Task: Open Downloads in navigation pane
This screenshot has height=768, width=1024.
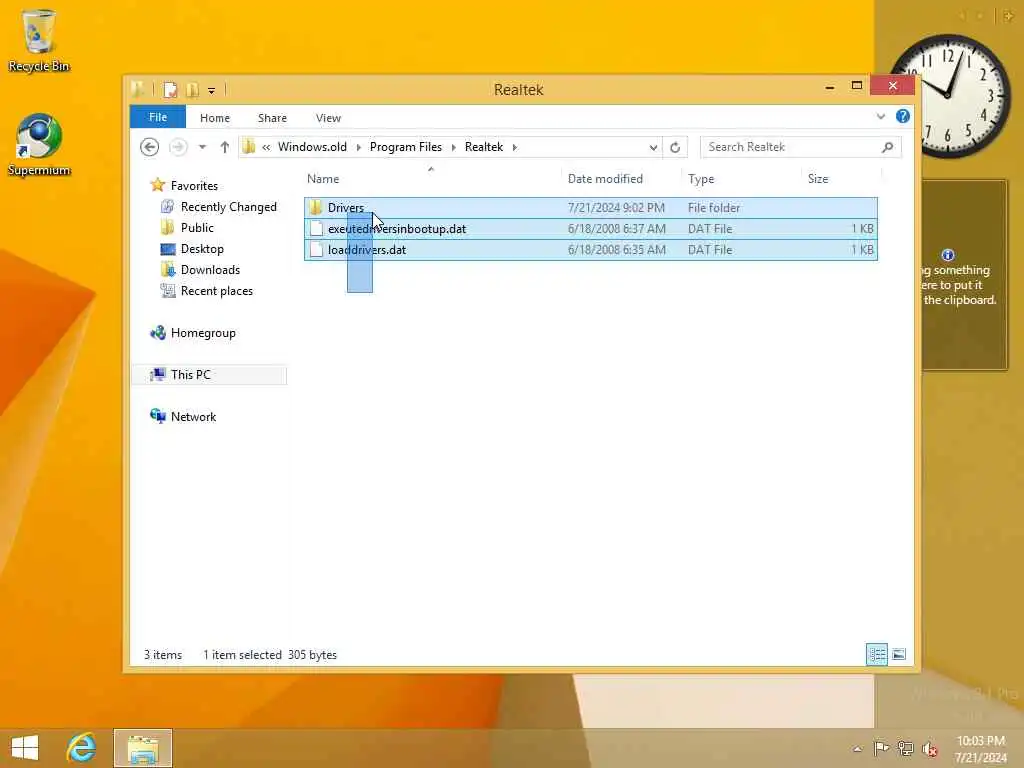Action: tap(210, 270)
